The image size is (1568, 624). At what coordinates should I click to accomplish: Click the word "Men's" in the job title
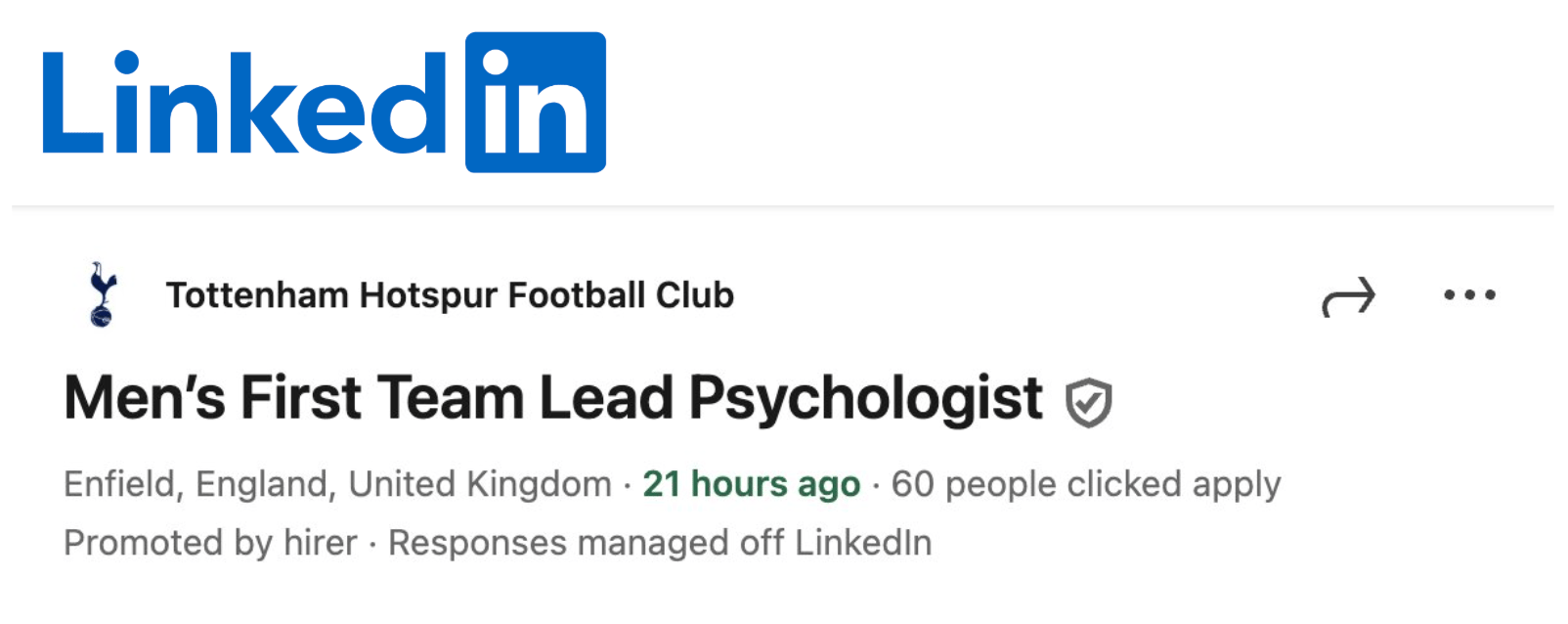point(145,398)
